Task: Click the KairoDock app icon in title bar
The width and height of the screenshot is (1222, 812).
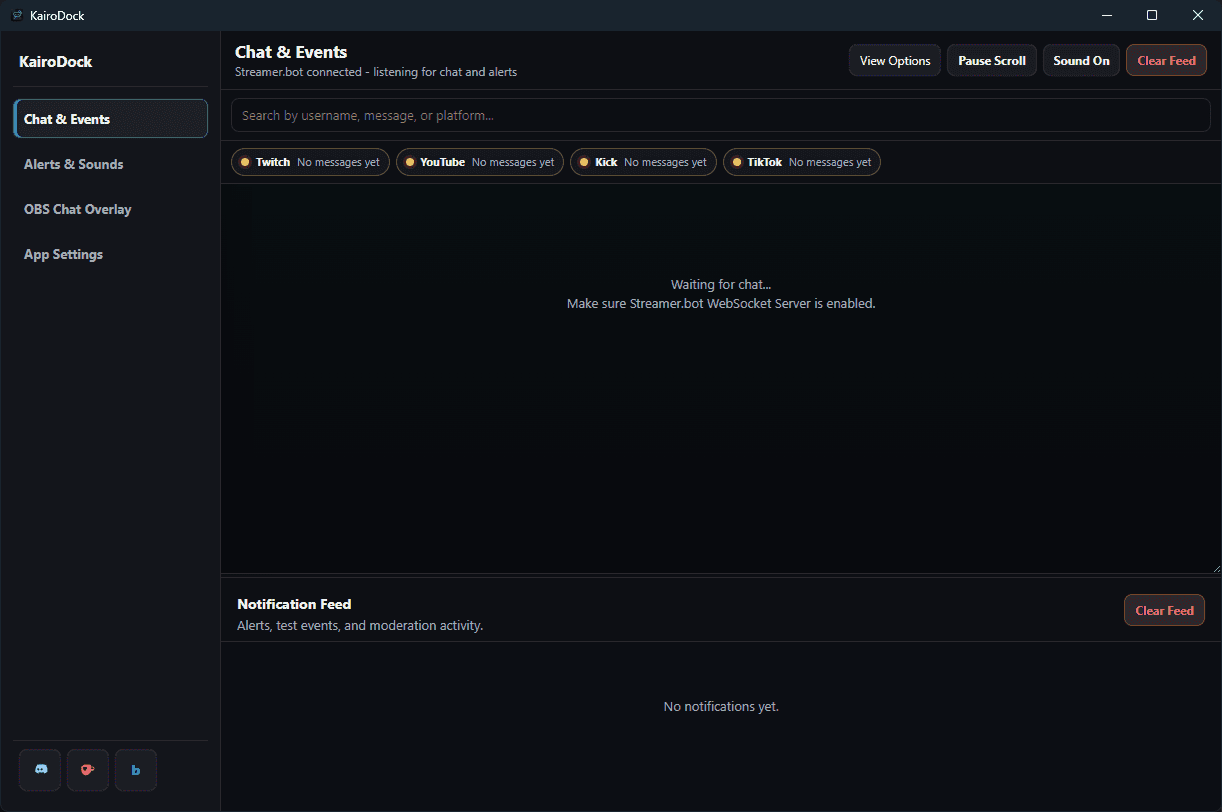Action: [17, 15]
